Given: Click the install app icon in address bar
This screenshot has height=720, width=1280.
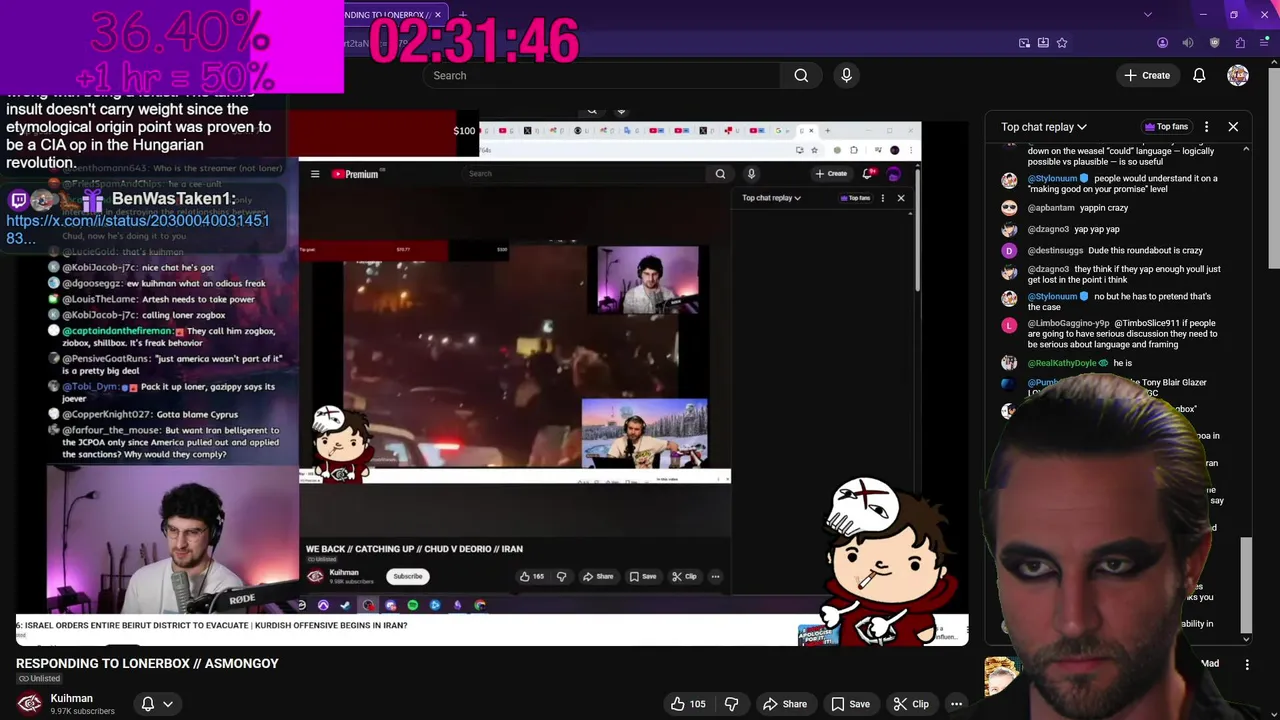Looking at the screenshot, I should 1043,43.
